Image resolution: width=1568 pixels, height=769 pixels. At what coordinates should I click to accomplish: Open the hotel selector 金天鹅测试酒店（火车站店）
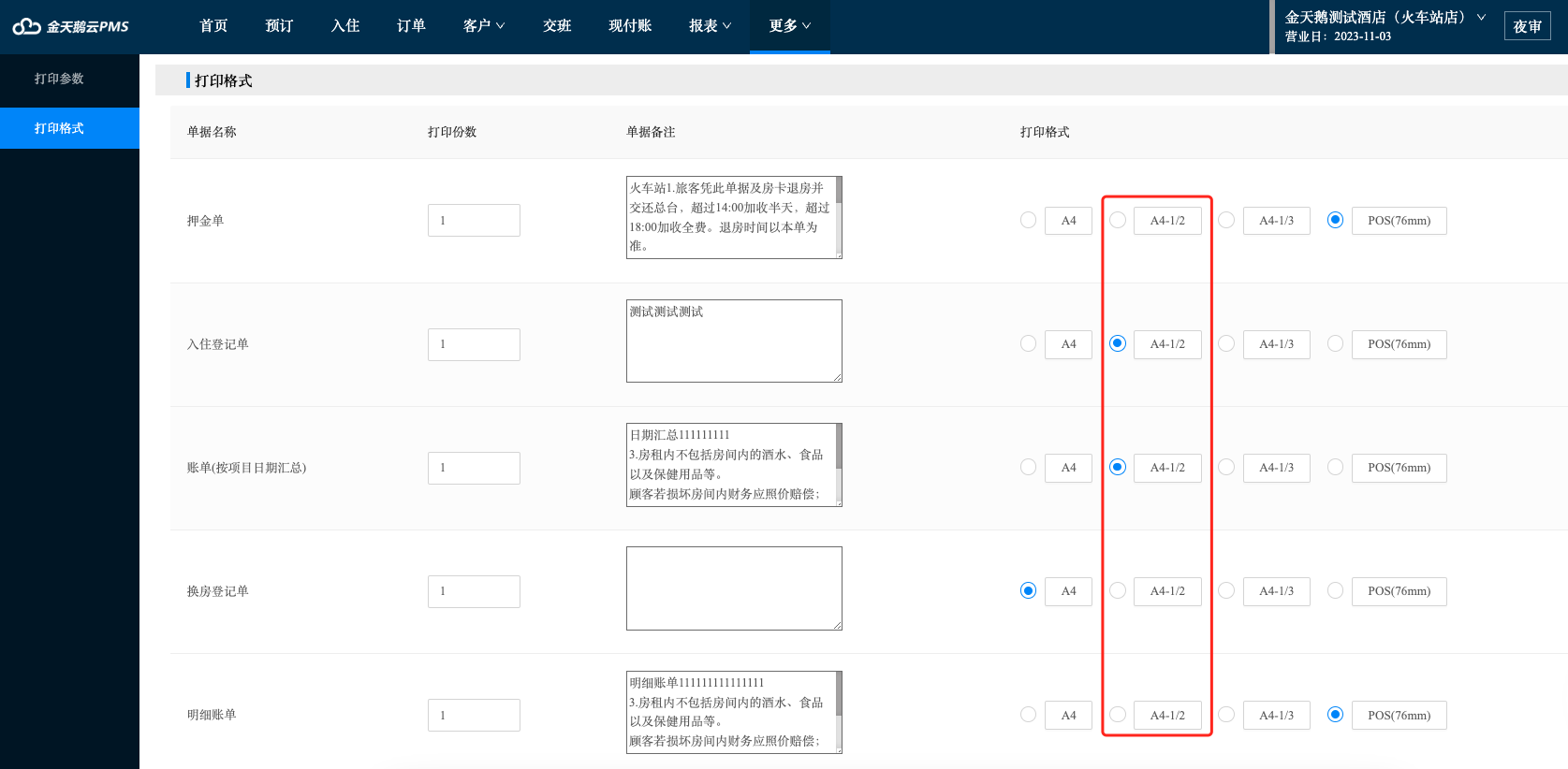tap(1385, 17)
